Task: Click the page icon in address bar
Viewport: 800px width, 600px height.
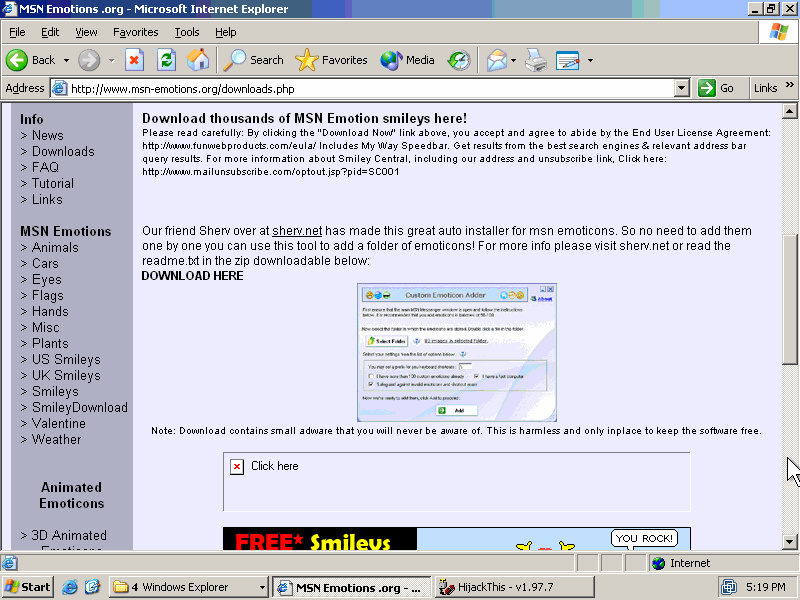Action: pos(60,88)
